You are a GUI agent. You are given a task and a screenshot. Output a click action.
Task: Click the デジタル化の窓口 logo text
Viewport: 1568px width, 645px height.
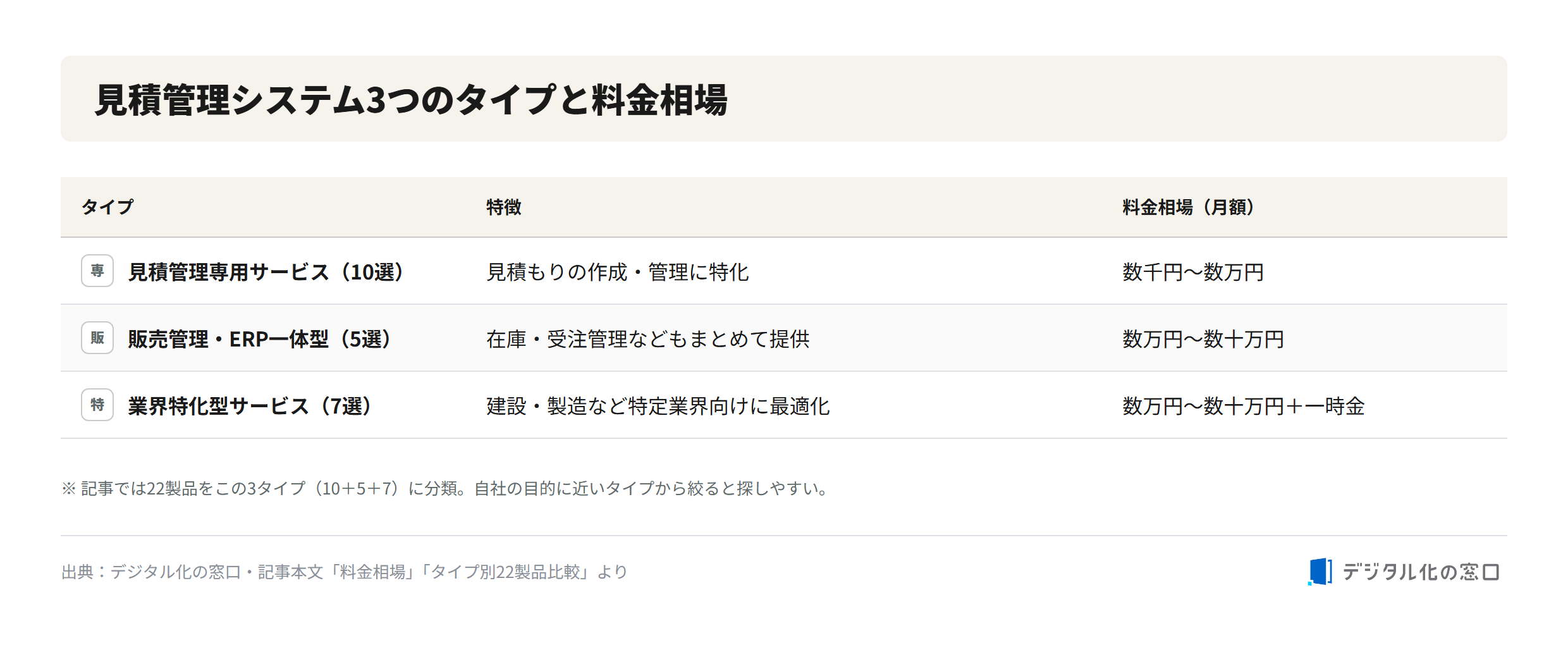tap(1421, 572)
